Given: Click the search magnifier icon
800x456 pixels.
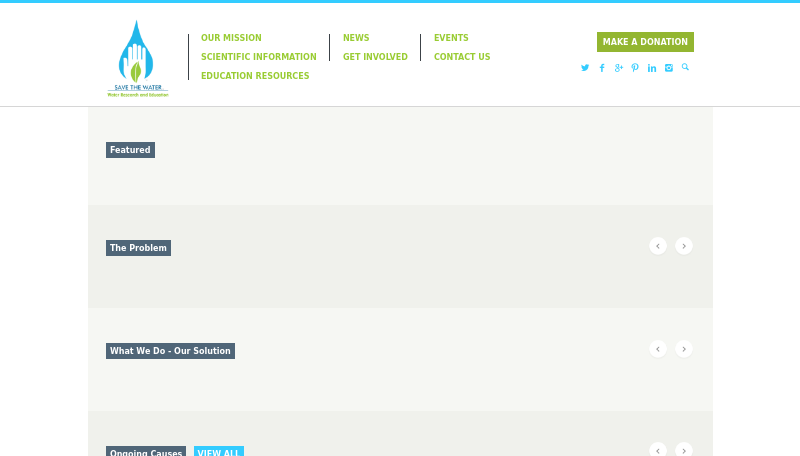Looking at the screenshot, I should coord(685,67).
